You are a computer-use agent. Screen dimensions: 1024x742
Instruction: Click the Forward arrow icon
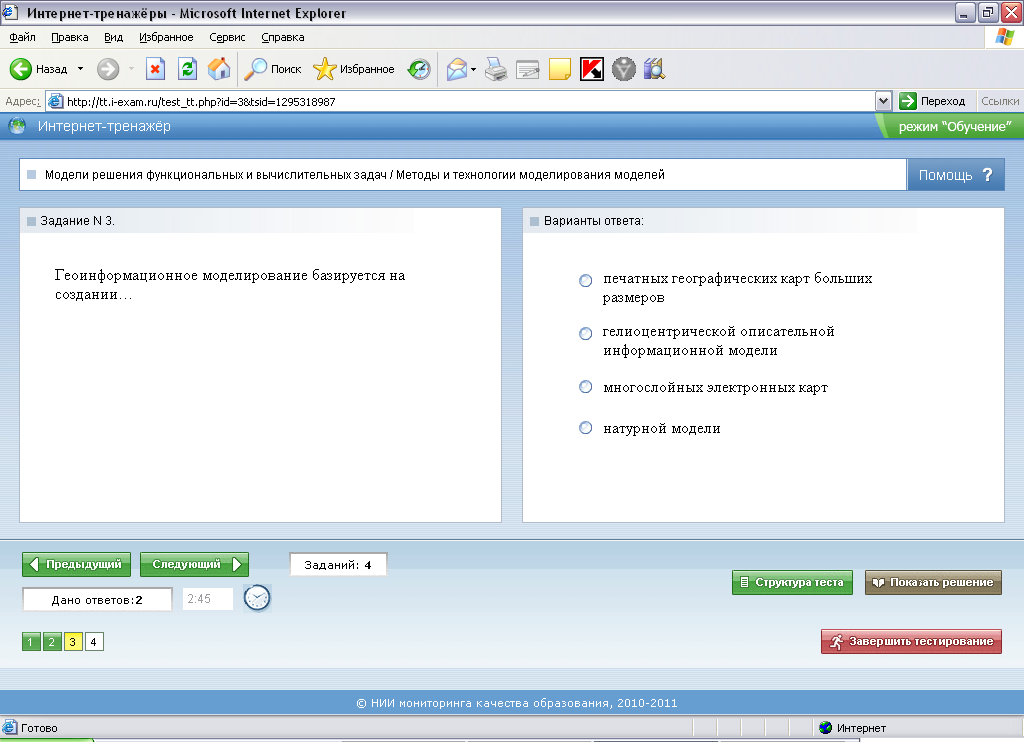(x=108, y=69)
